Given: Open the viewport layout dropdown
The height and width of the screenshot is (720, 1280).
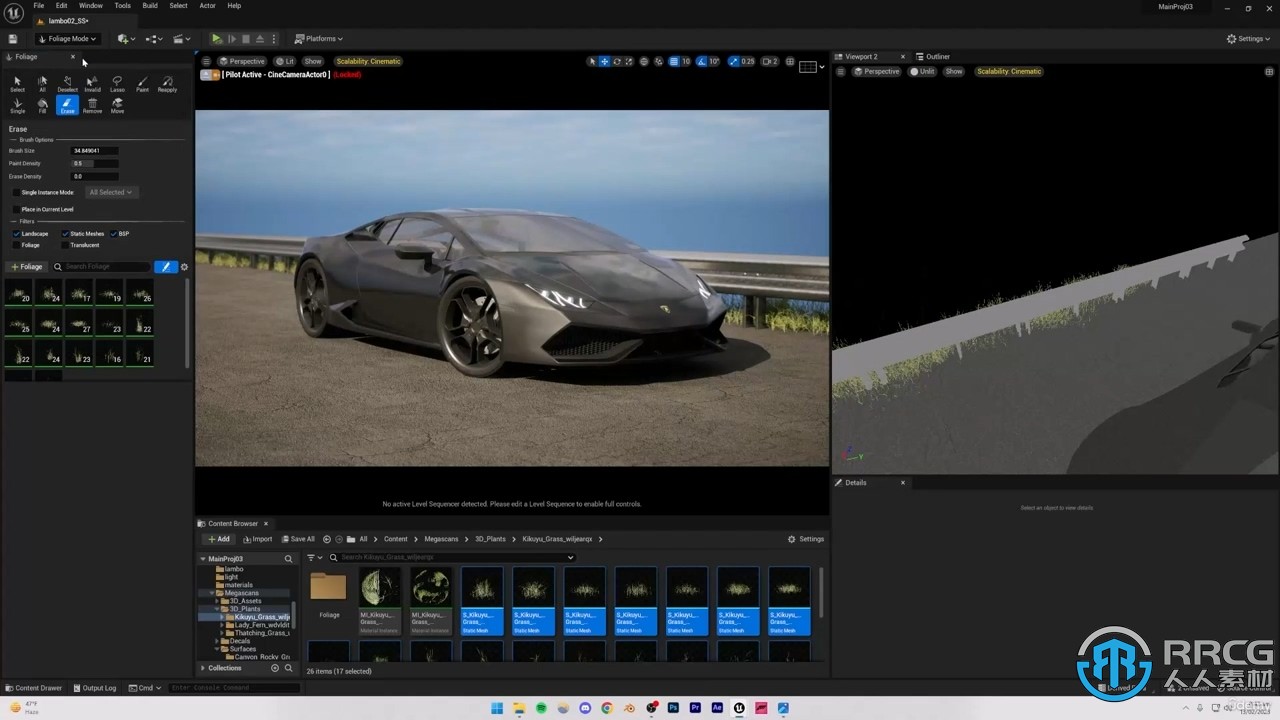Looking at the screenshot, I should coord(812,67).
